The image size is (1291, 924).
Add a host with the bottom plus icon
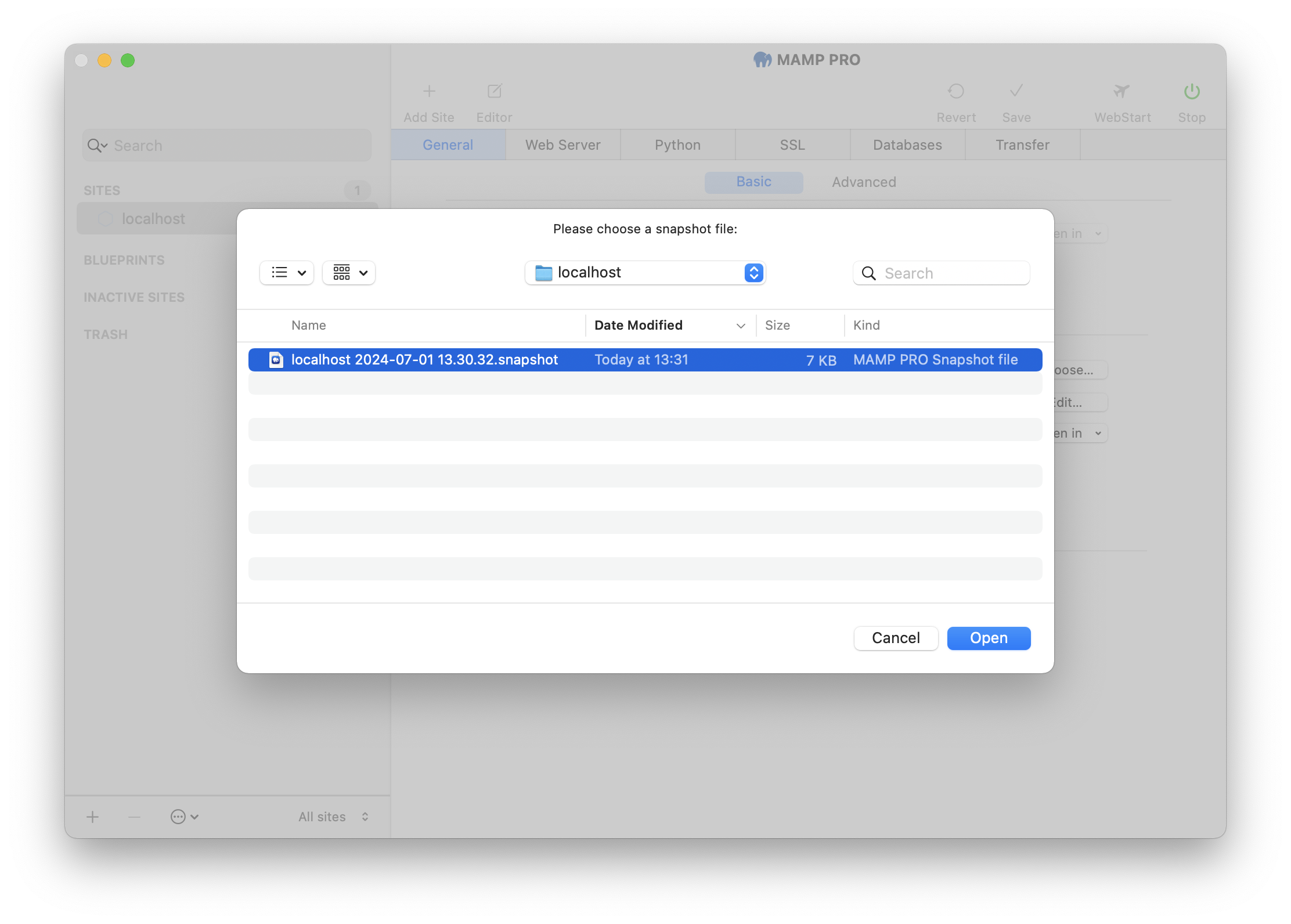point(92,817)
